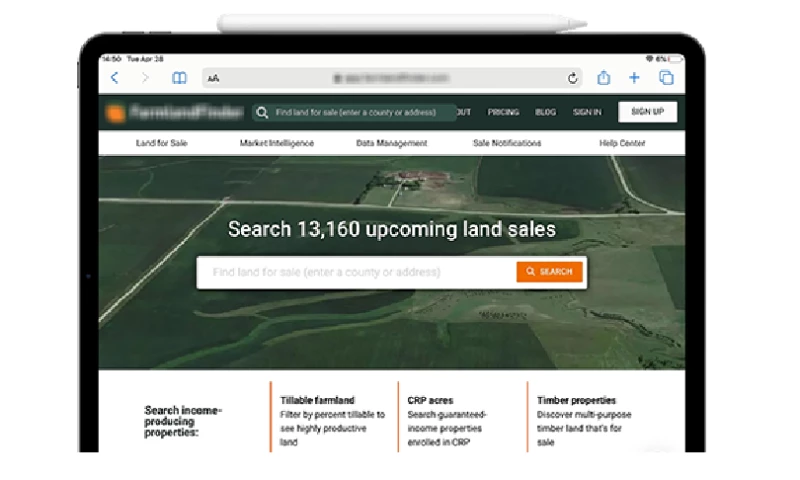The image size is (800, 480).
Task: Tap the Safari back arrow
Action: [115, 78]
